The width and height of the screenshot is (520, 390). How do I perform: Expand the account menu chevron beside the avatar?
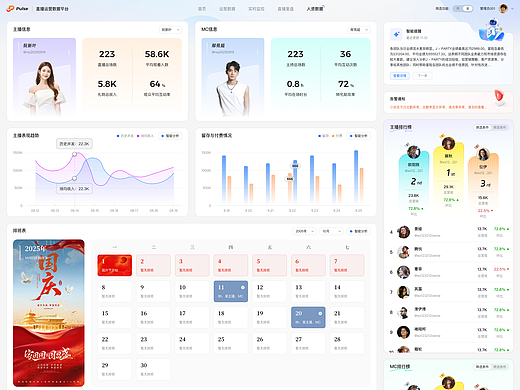click(x=512, y=9)
